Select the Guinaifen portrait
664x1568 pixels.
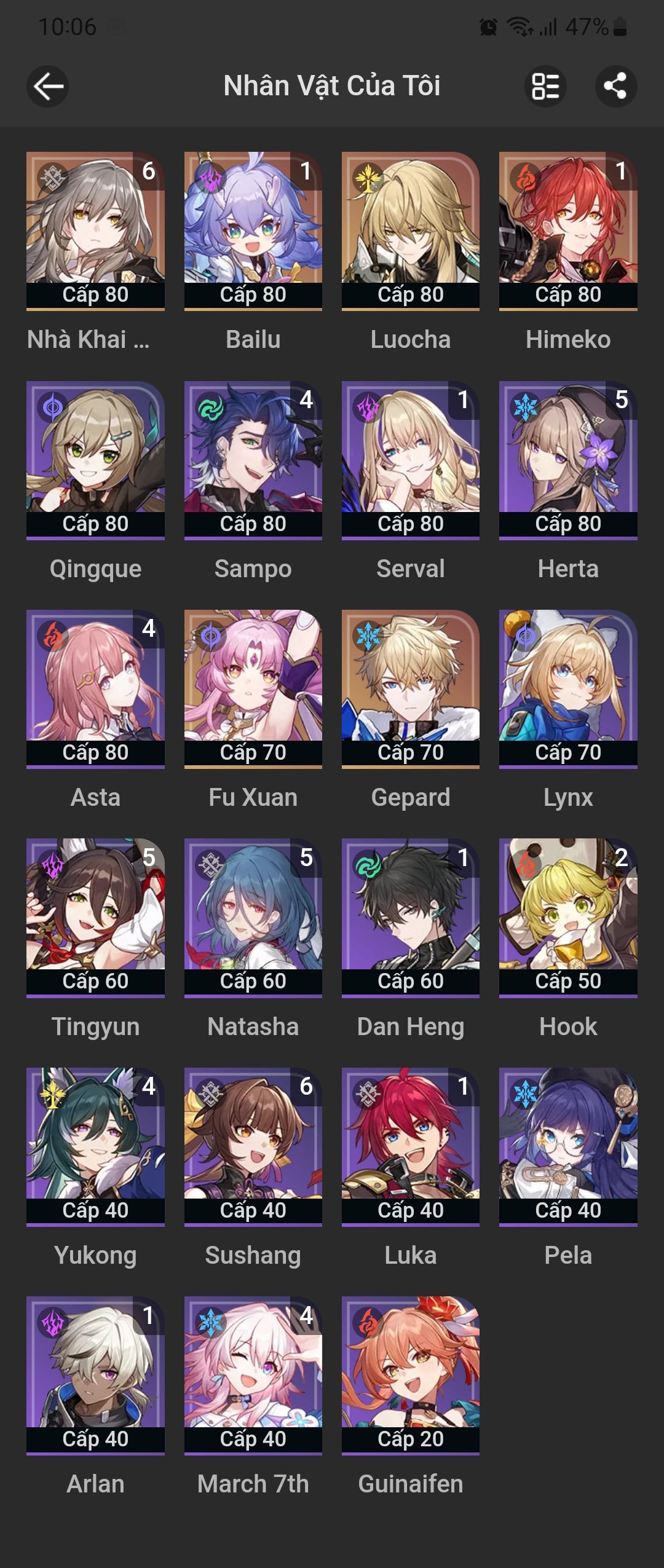(x=411, y=1374)
